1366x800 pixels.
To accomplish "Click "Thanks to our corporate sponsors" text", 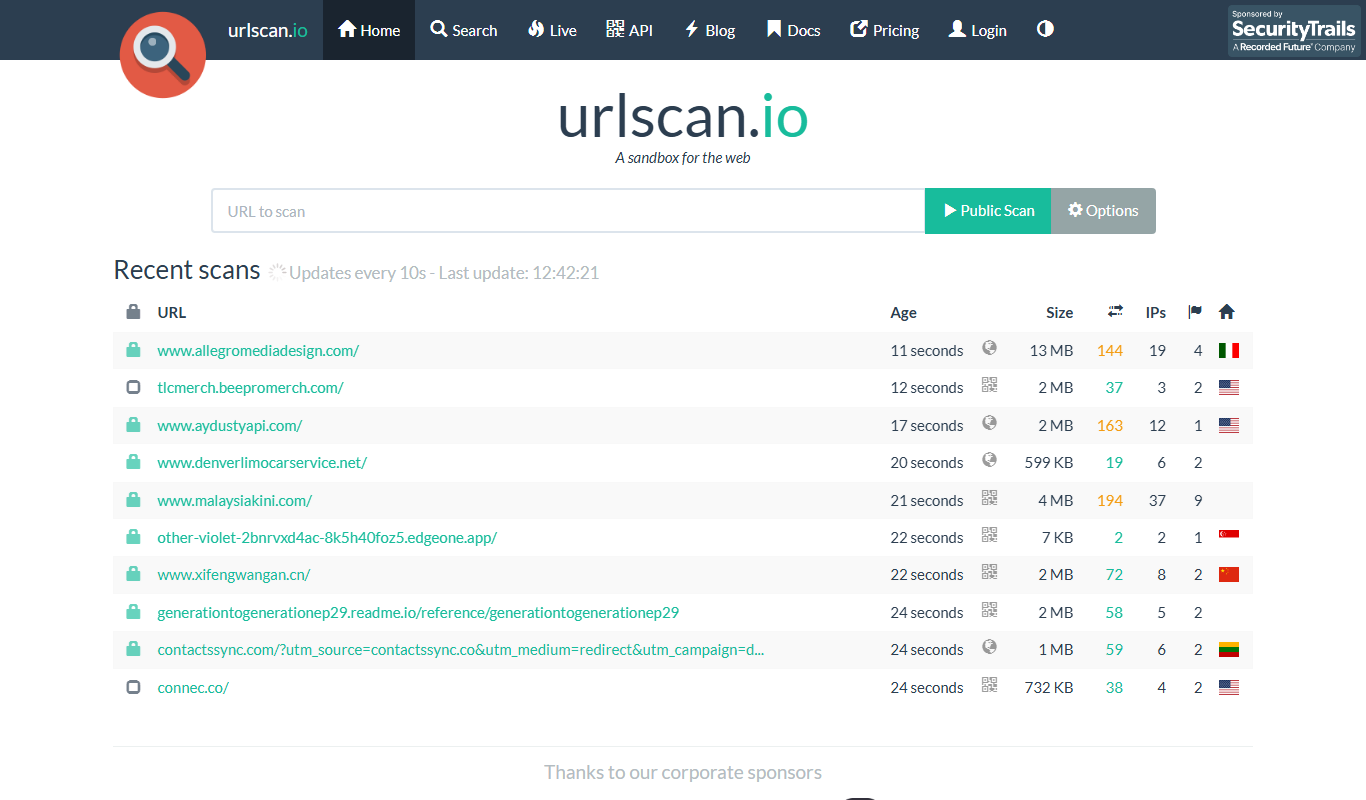I will tap(683, 772).
